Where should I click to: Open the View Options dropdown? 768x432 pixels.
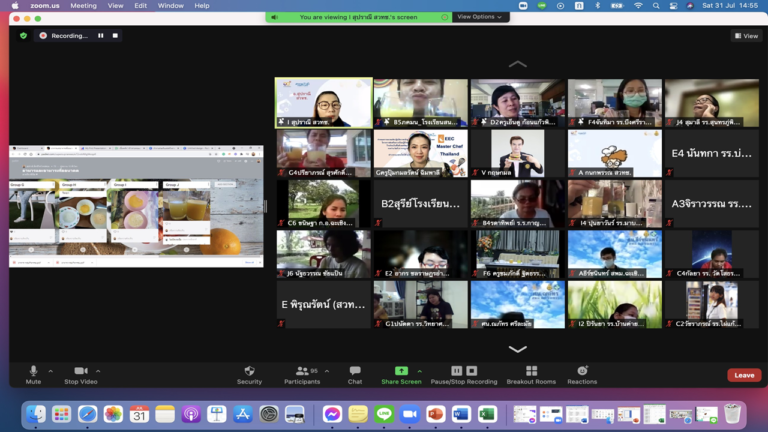[x=480, y=17]
